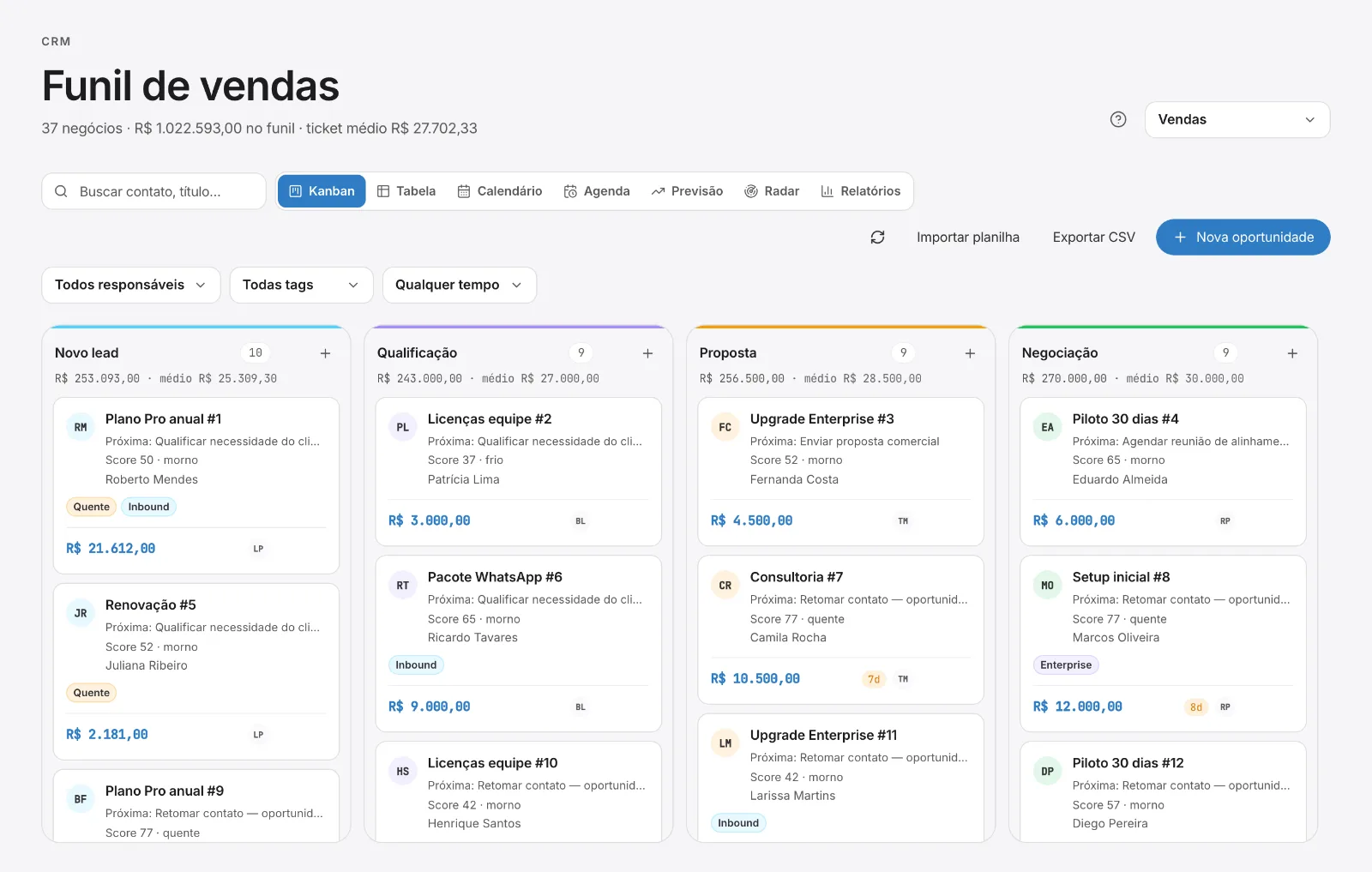The height and width of the screenshot is (872, 1372).
Task: Click the help question mark icon
Action: tap(1118, 120)
